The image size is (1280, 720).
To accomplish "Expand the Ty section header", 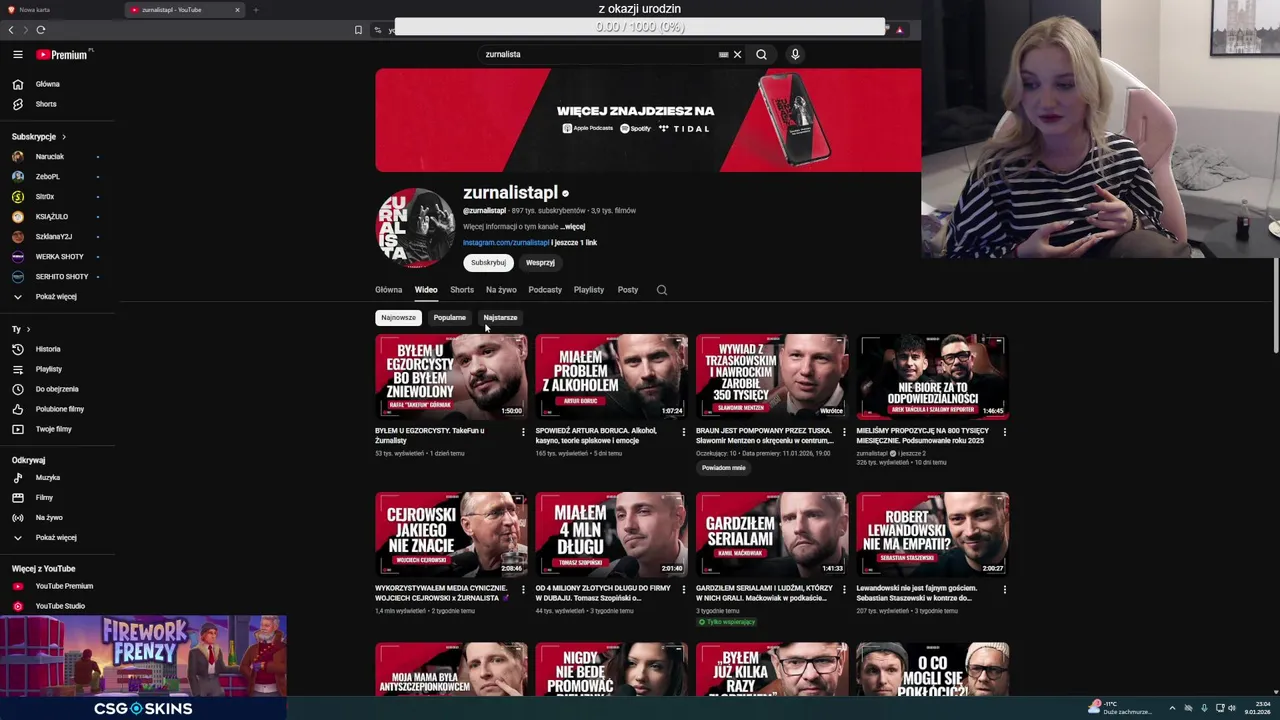I will 21,329.
